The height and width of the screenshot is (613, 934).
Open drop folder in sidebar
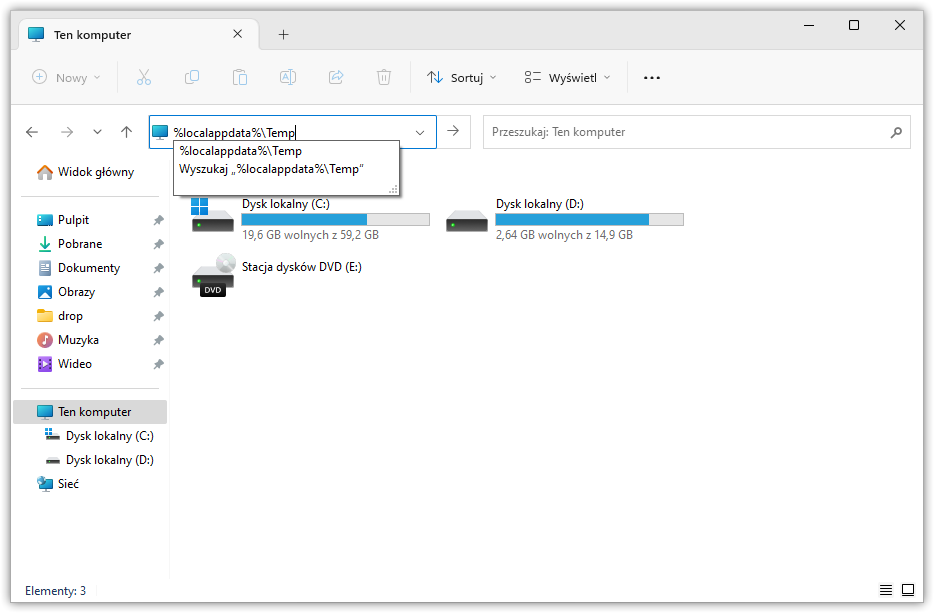[60, 316]
